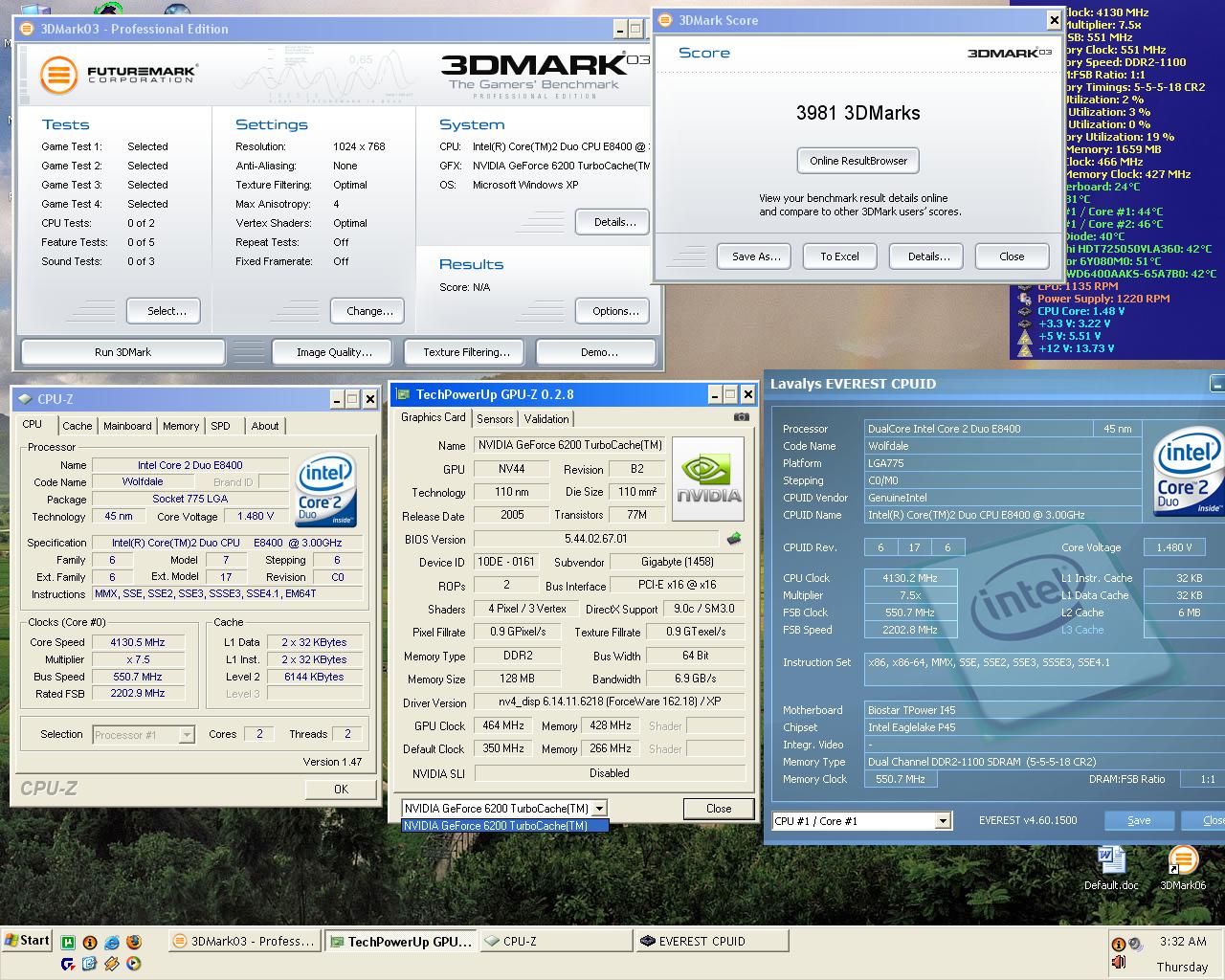Click Details... in the 3DMark03 System section
The height and width of the screenshot is (980, 1225).
(x=614, y=222)
